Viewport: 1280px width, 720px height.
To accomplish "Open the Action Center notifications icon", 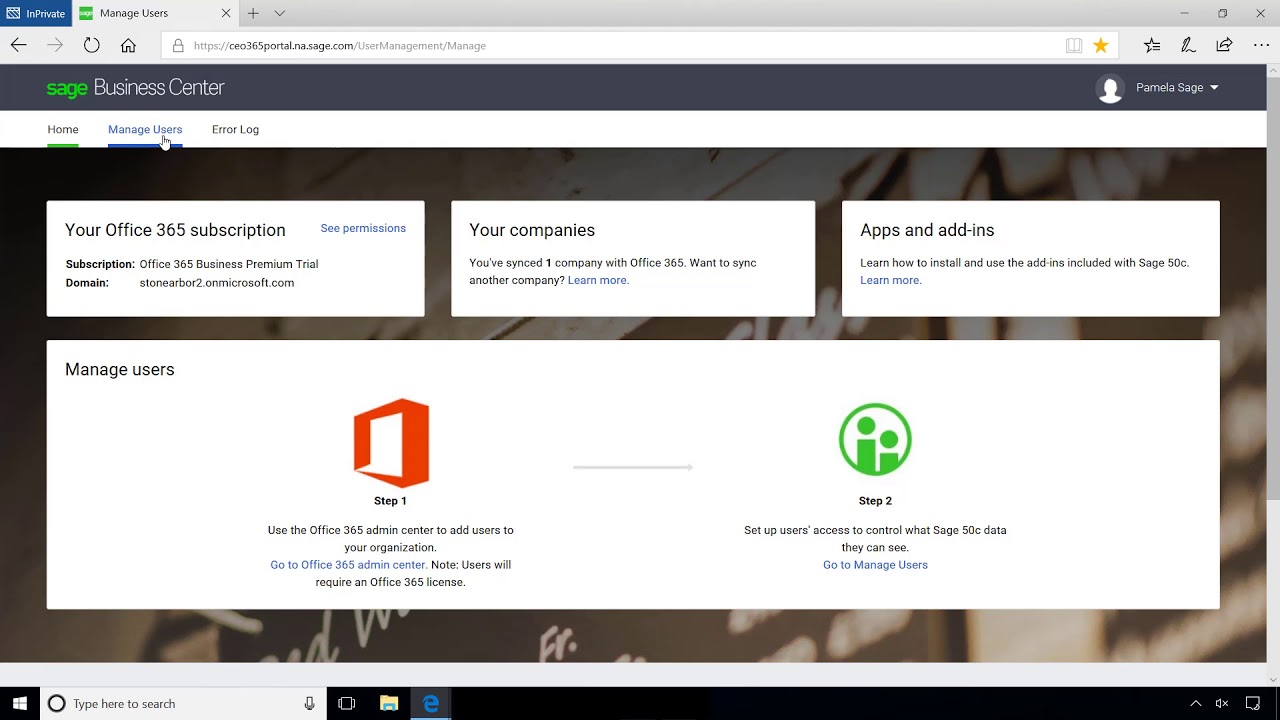I will click(x=1253, y=704).
